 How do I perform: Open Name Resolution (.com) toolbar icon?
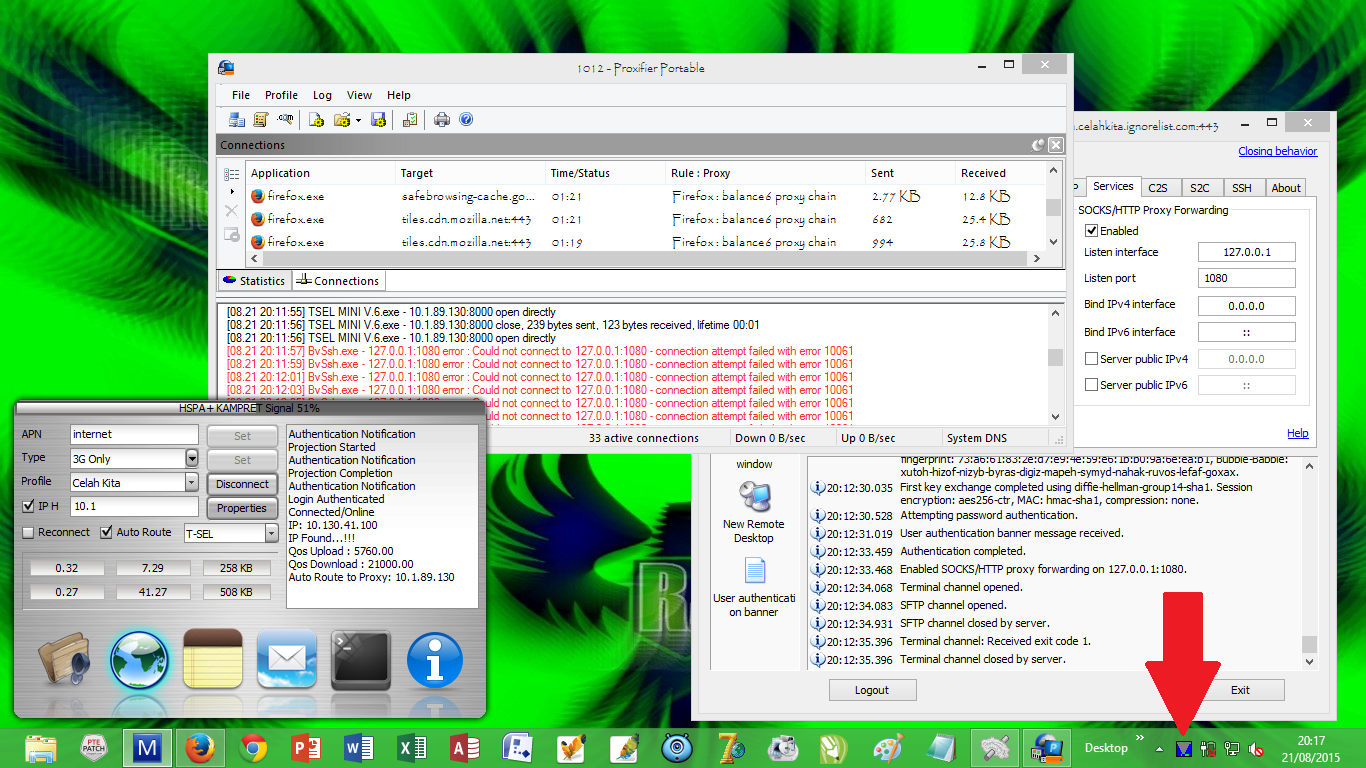click(x=286, y=120)
